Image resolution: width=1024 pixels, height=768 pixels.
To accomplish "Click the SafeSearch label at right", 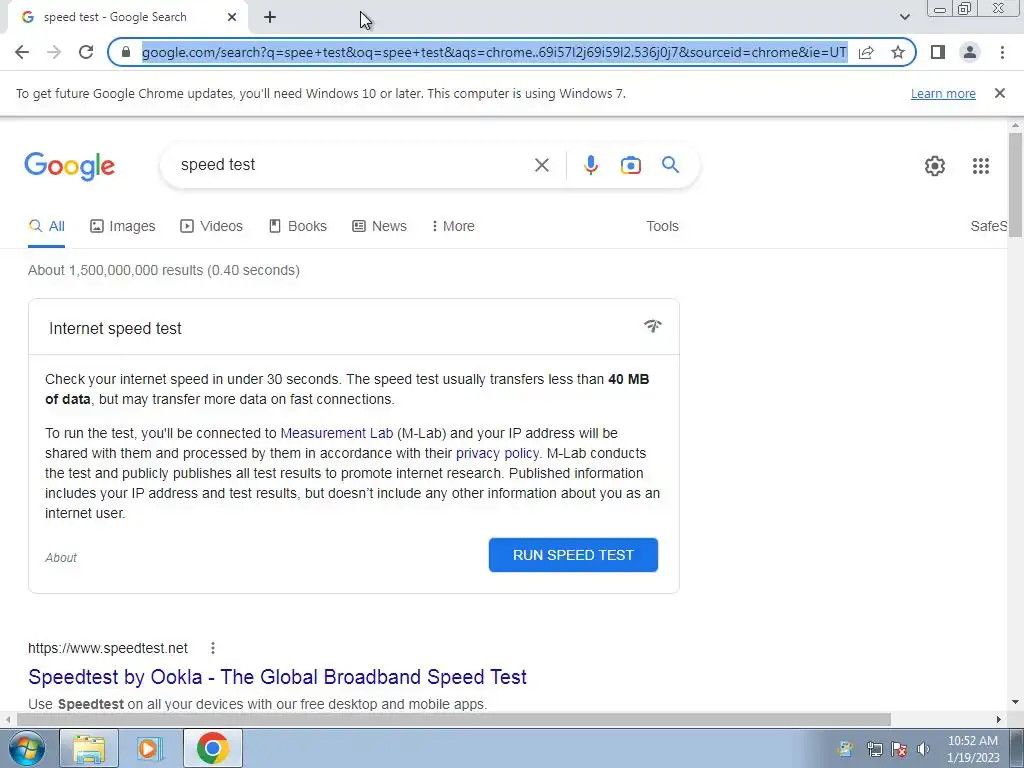I will click(989, 226).
